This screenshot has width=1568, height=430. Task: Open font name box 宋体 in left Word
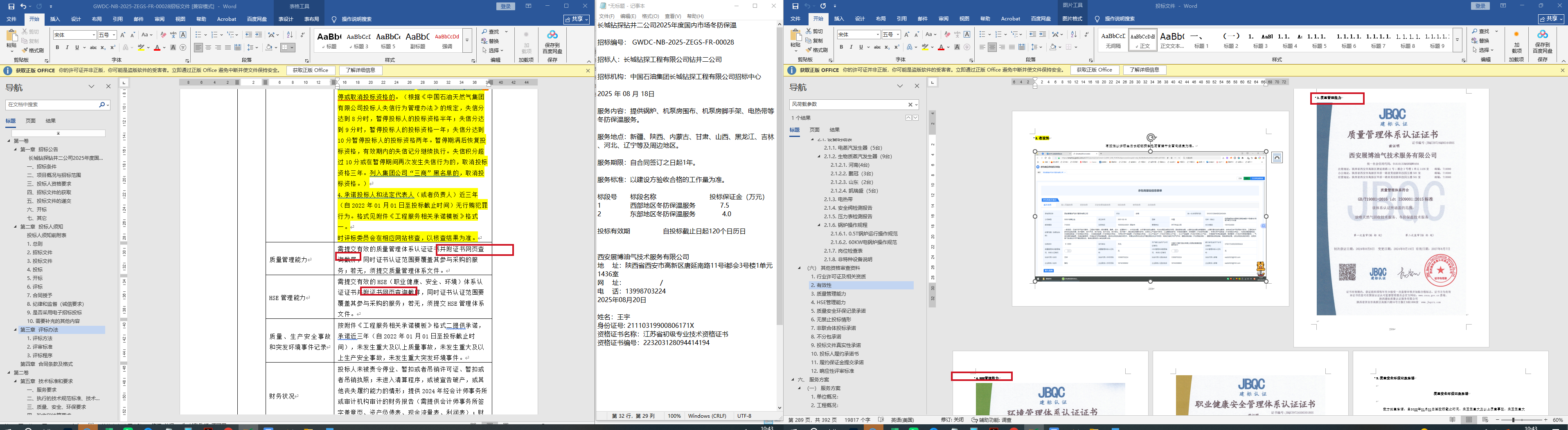pyautogui.click(x=74, y=35)
